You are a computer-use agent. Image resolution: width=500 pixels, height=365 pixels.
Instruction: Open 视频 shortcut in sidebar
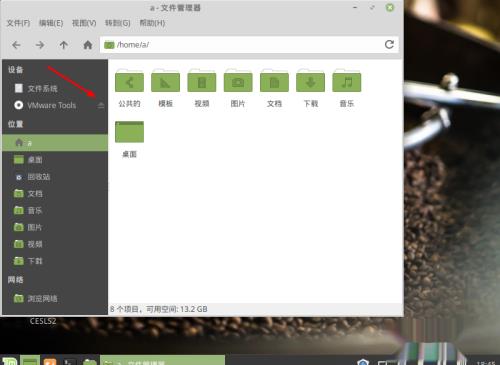pos(55,244)
